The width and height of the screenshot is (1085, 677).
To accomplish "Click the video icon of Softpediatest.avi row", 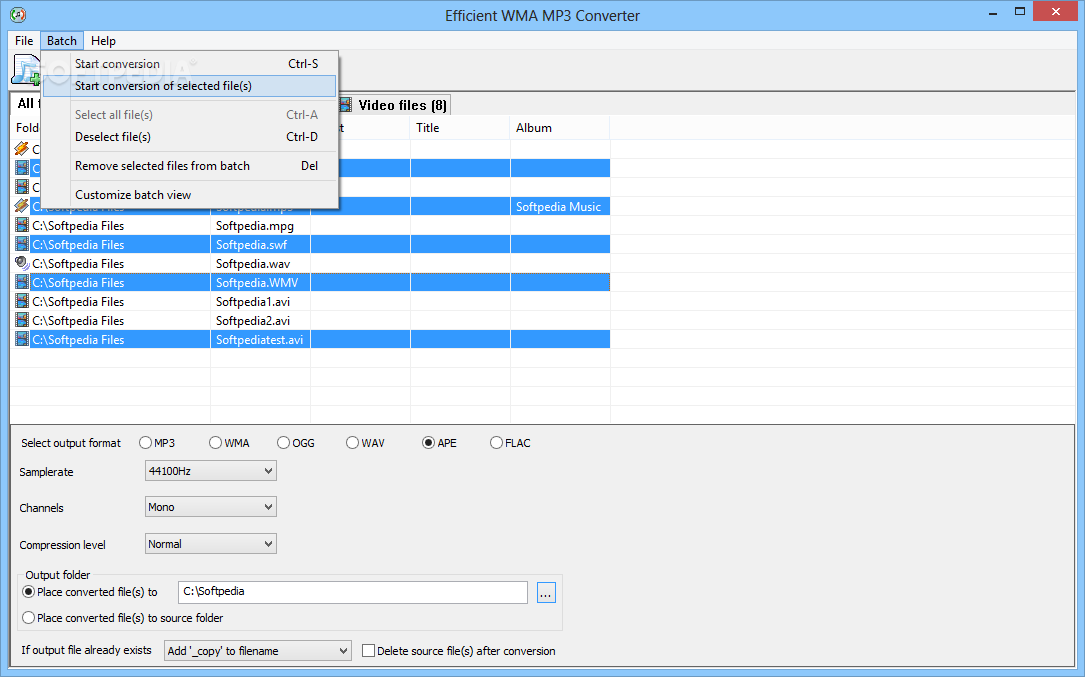I will [x=21, y=339].
